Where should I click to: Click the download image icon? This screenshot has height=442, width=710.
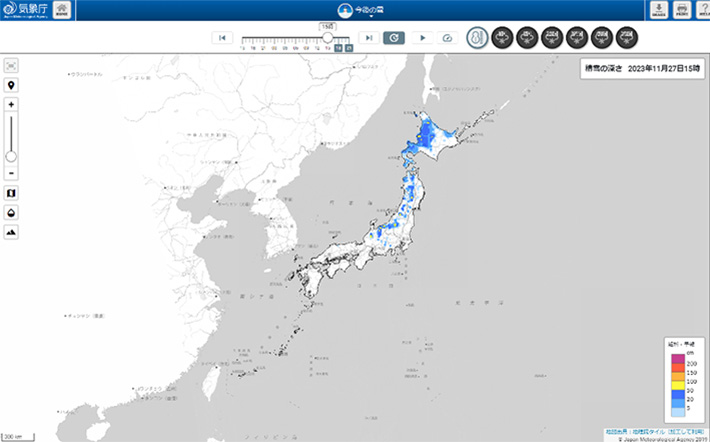click(658, 10)
